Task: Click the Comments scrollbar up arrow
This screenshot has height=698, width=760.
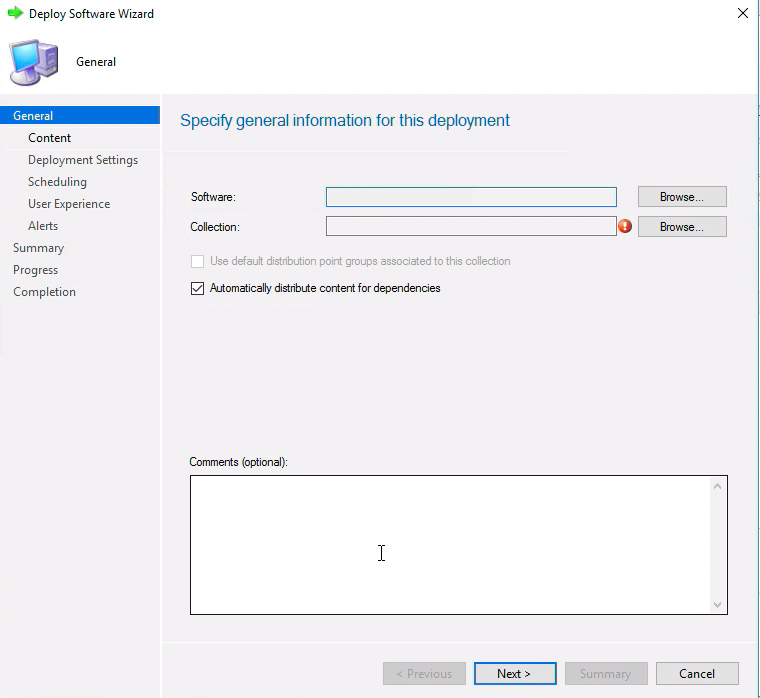Action: click(718, 486)
